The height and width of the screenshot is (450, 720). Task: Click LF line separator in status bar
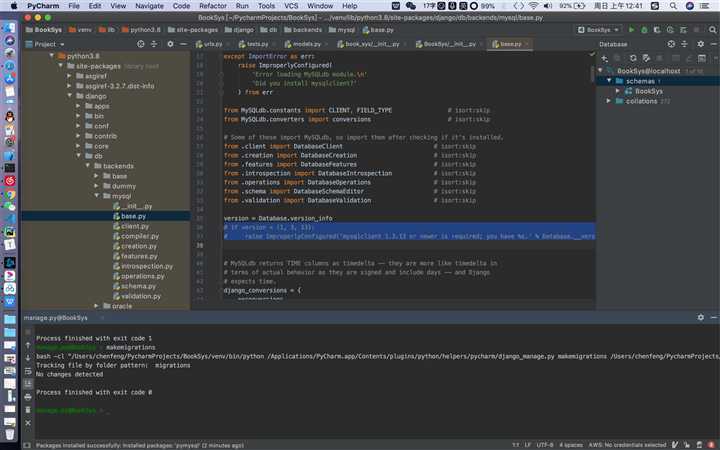pos(528,445)
